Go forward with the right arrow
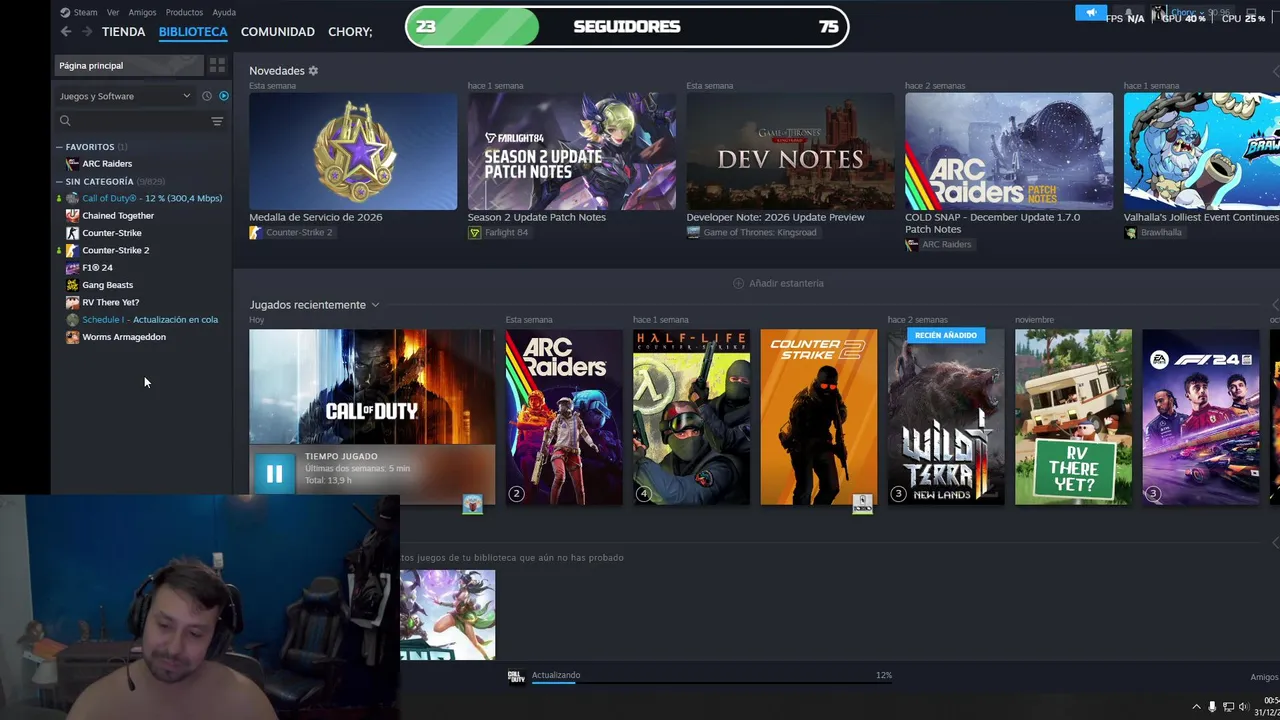Viewport: 1280px width, 720px height. [x=87, y=32]
